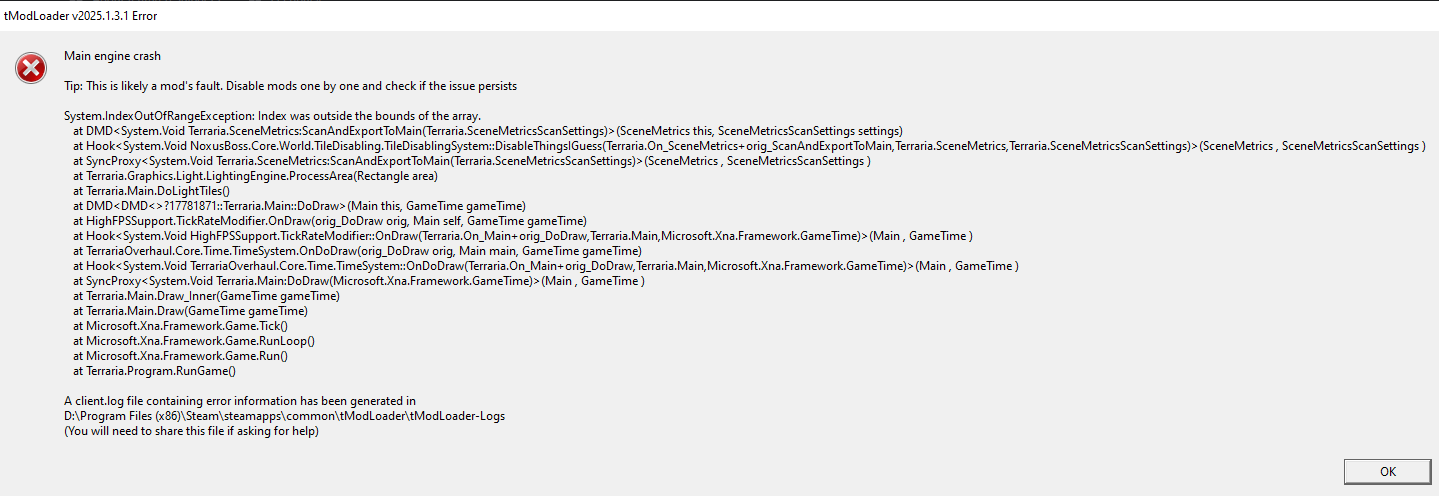Click the Microsoft.Xna.Framework.Game.Run() stack line
This screenshot has height=496, width=1439.
[180, 356]
